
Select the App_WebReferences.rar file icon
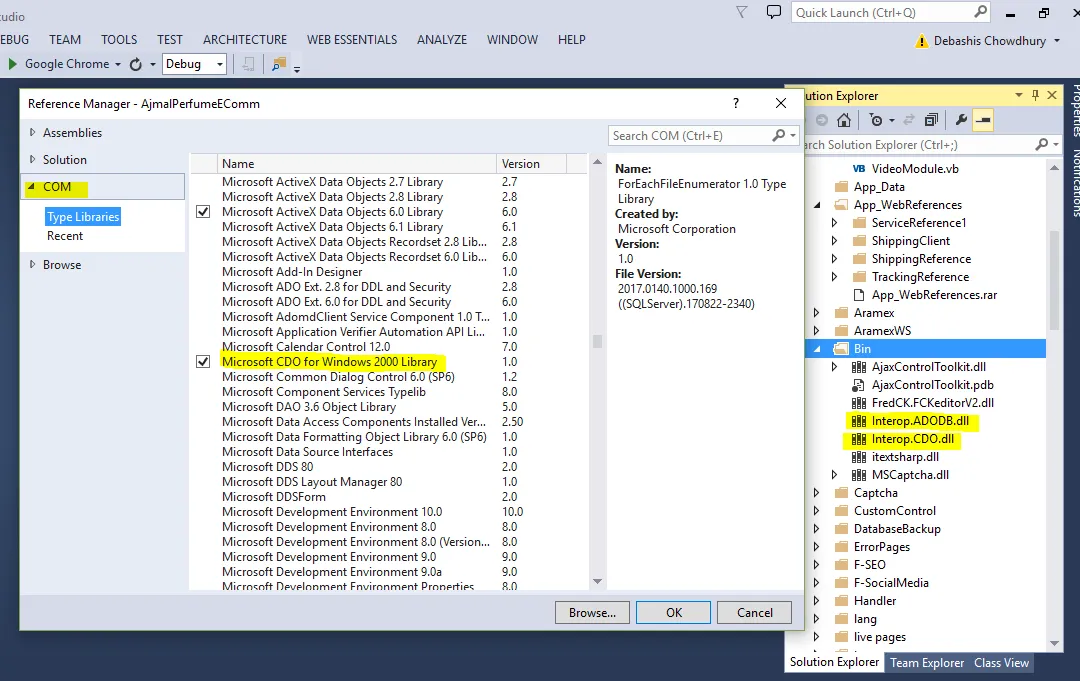(859, 295)
